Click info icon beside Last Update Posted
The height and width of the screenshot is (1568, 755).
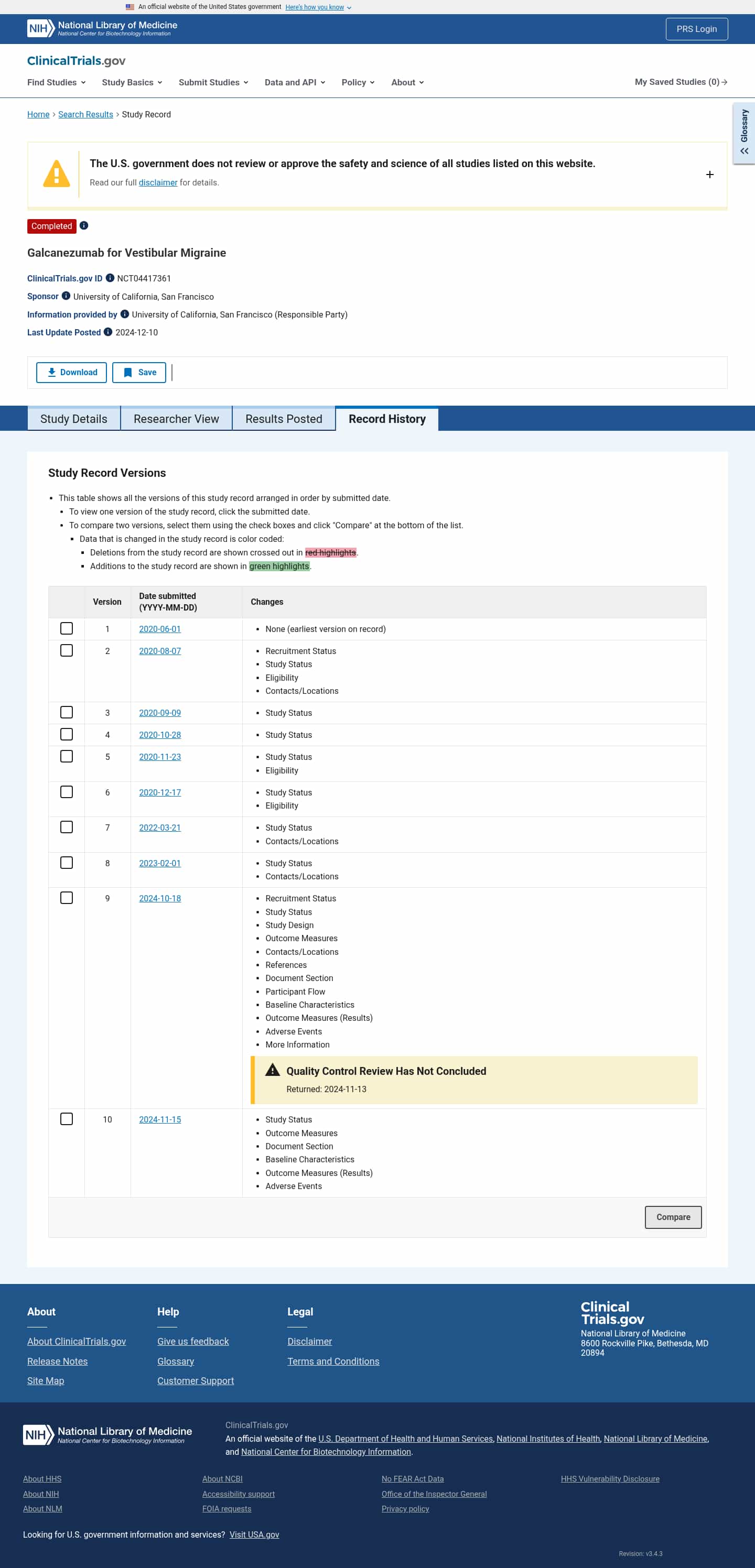point(108,332)
